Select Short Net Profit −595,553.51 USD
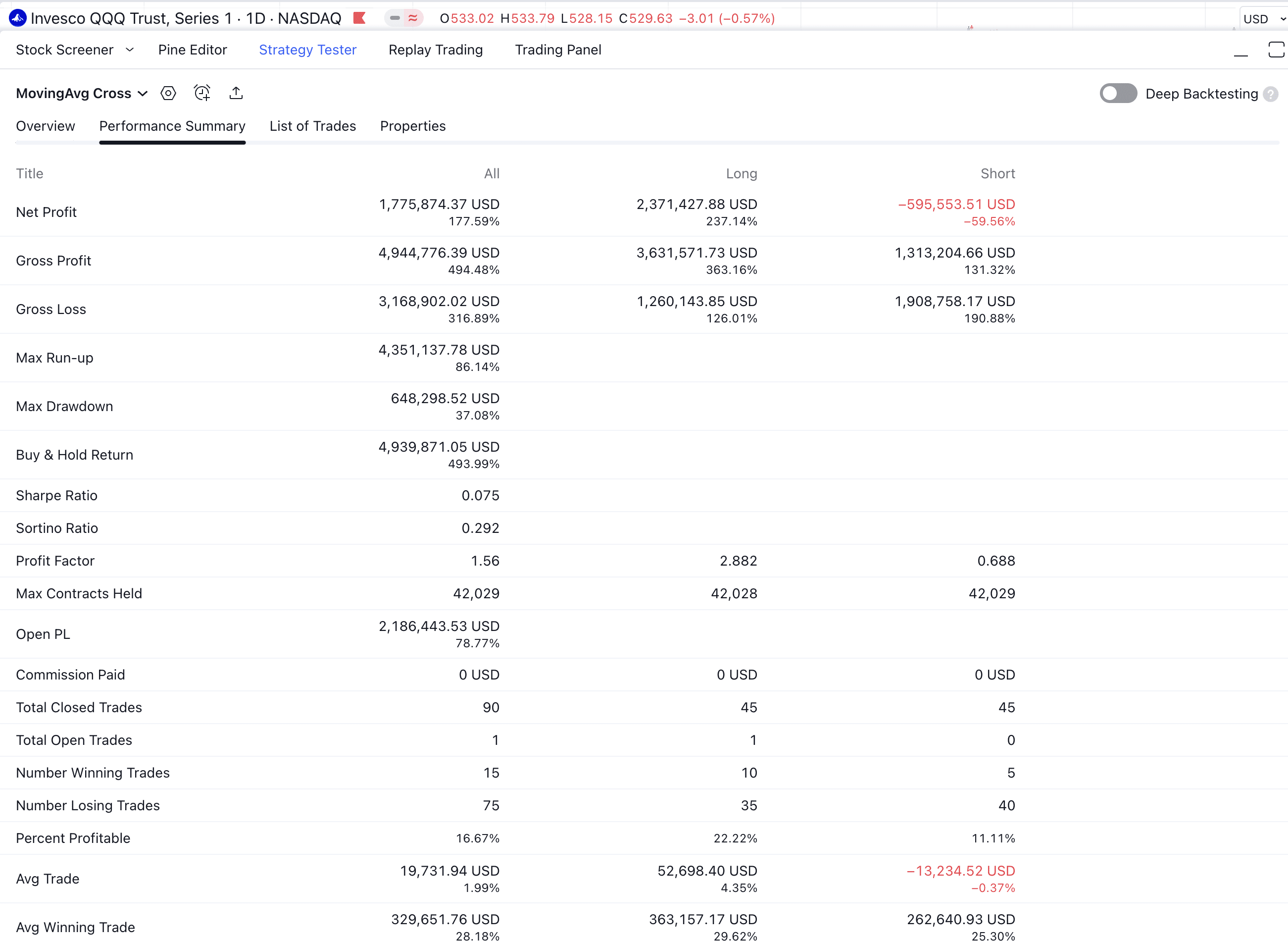This screenshot has width=1288, height=941. point(956,205)
